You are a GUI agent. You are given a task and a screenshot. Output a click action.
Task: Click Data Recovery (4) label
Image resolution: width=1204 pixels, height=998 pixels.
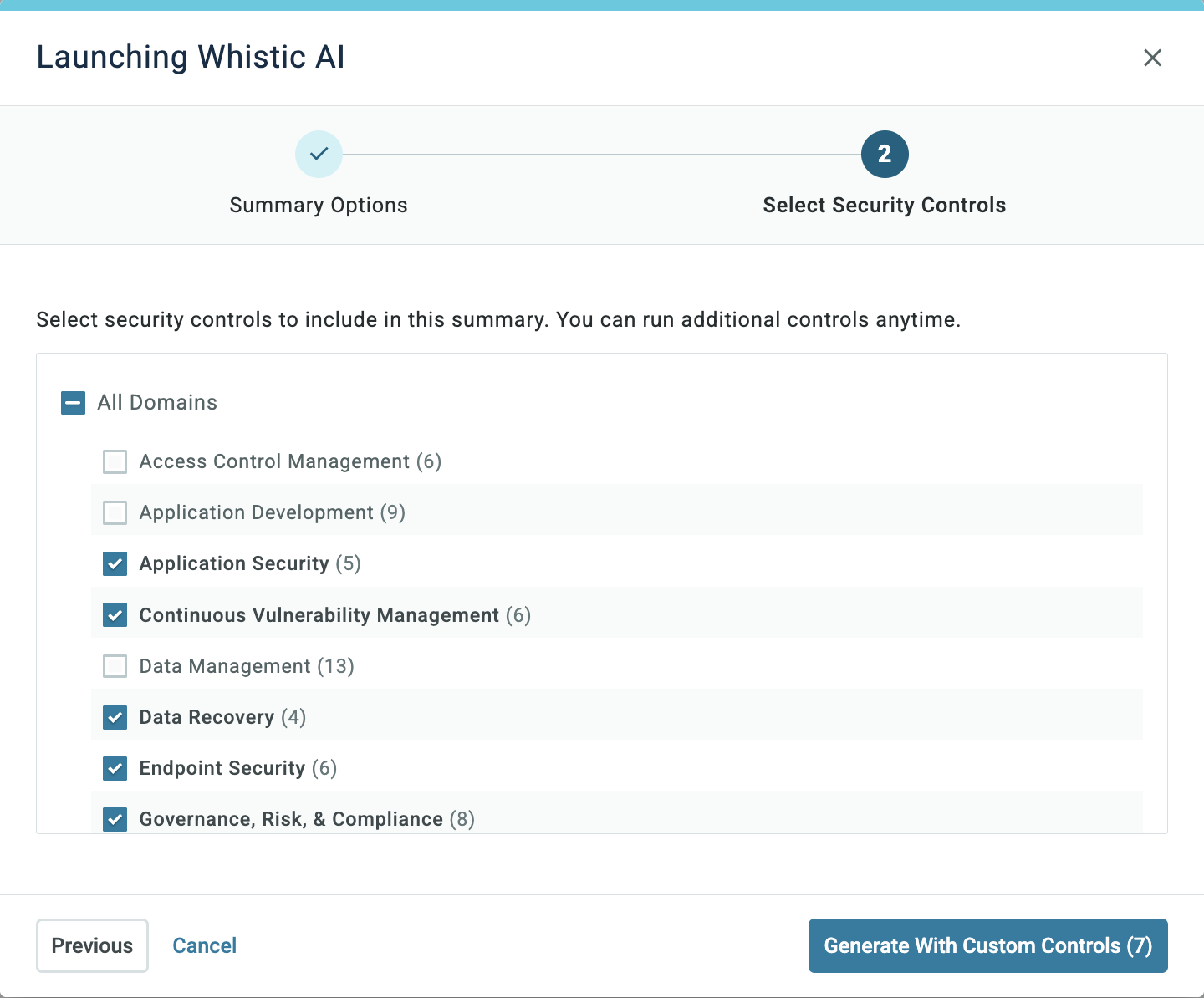(222, 717)
